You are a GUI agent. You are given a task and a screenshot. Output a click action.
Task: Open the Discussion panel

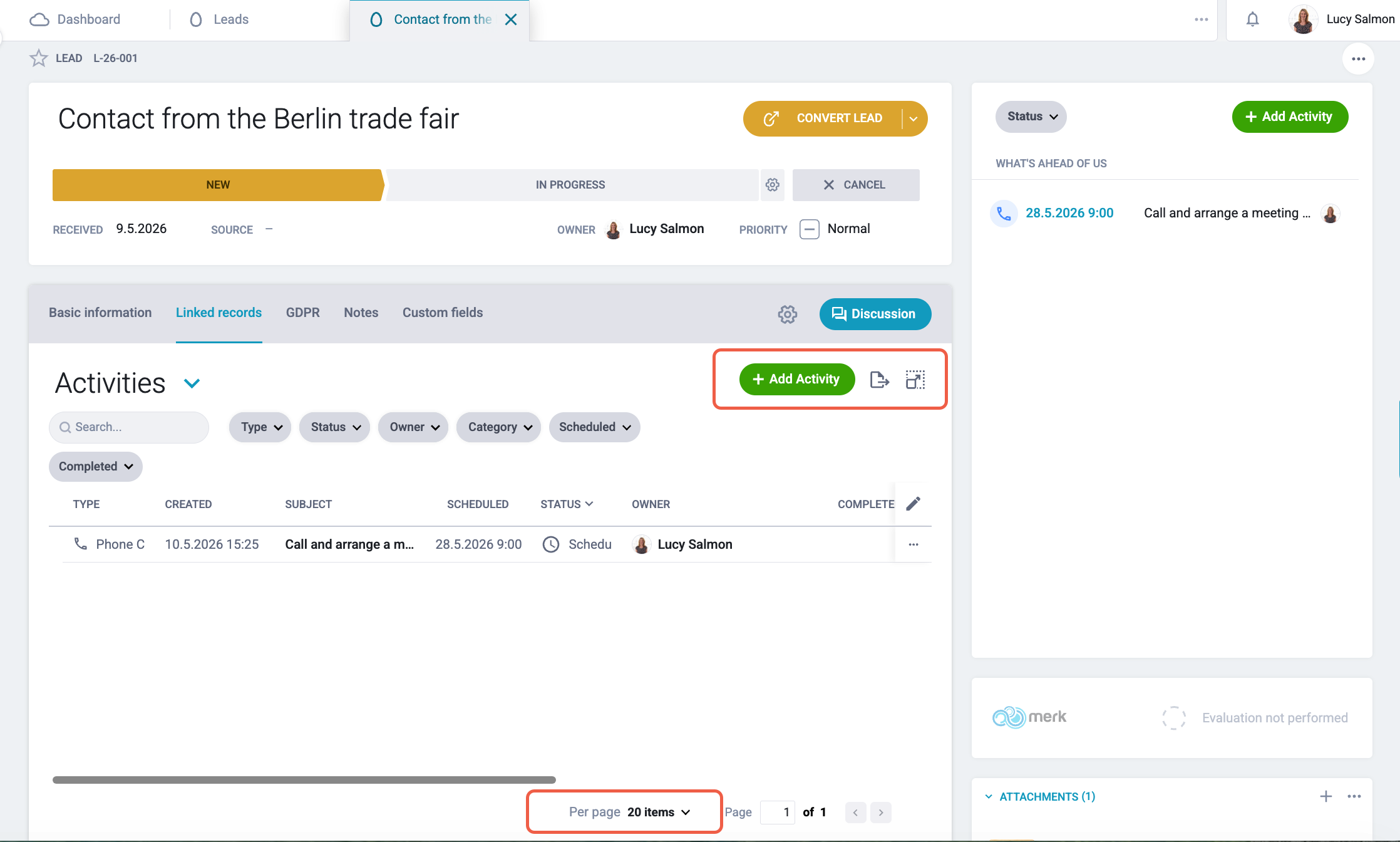pos(875,314)
